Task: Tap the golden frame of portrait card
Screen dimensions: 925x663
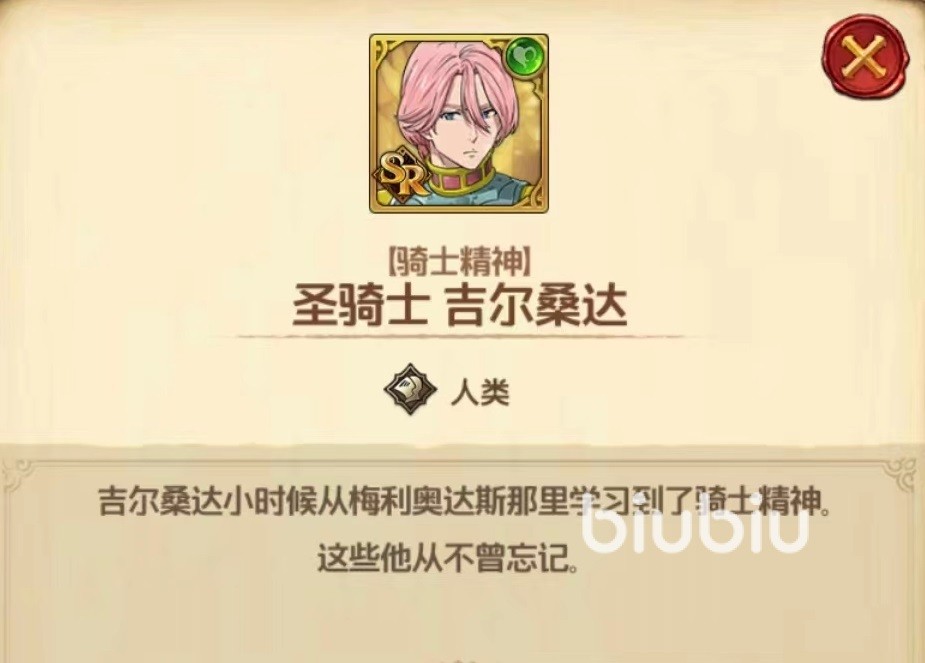Action: [x=459, y=123]
